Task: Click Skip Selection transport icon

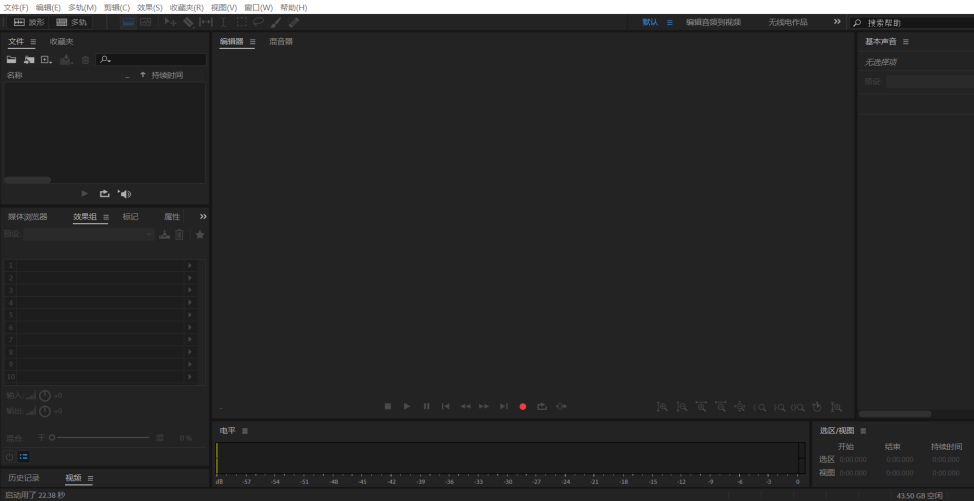Action: point(562,406)
